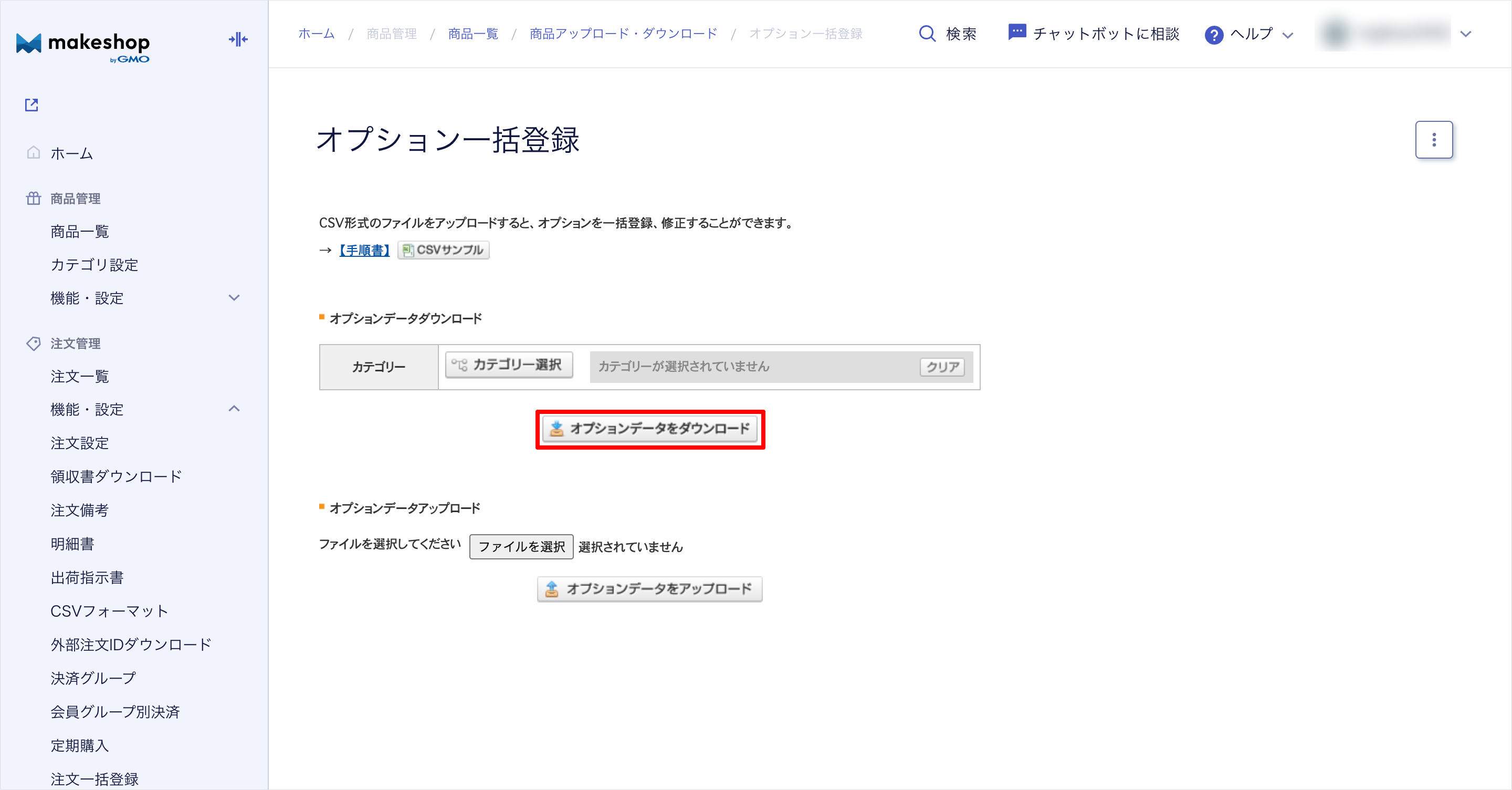This screenshot has height=790, width=1512.
Task: Click the CSVサンプル button
Action: 443,250
